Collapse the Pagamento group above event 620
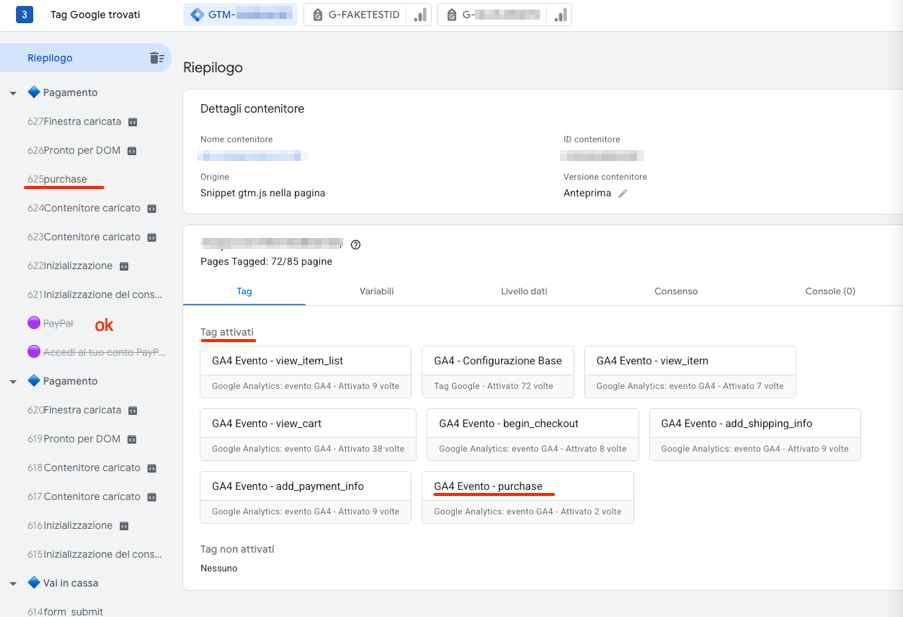Screen dimensions: 903x617 click(14, 381)
